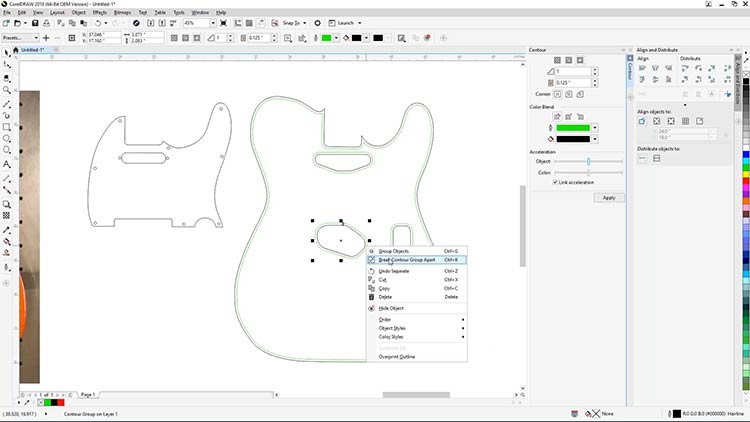Select round corner option in Contour docker
This screenshot has width=750, height=422.
[569, 94]
